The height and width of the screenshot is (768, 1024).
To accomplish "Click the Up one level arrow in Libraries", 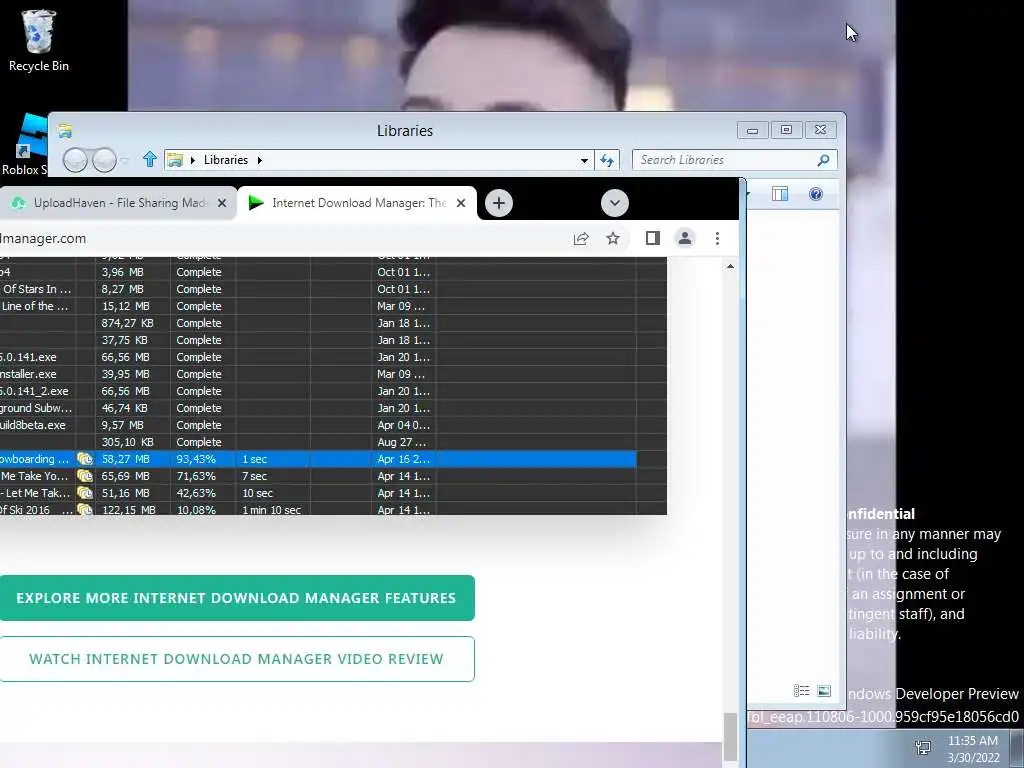I will [150, 159].
